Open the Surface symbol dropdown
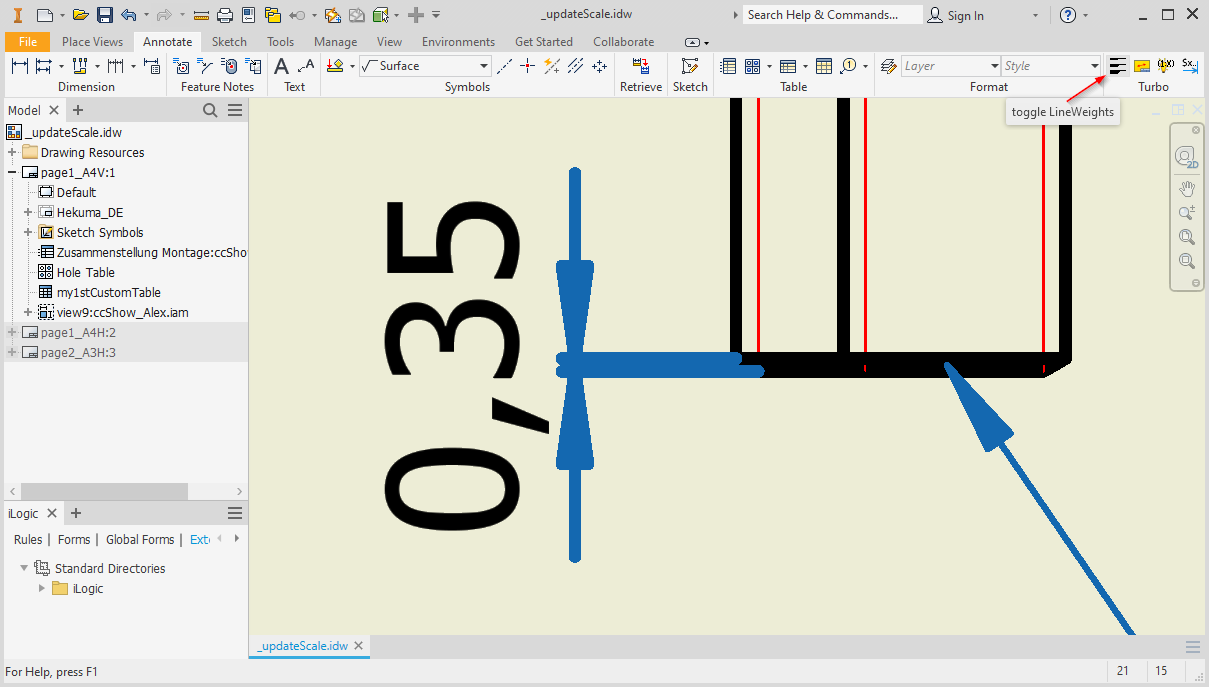The width and height of the screenshot is (1209, 687). [484, 66]
